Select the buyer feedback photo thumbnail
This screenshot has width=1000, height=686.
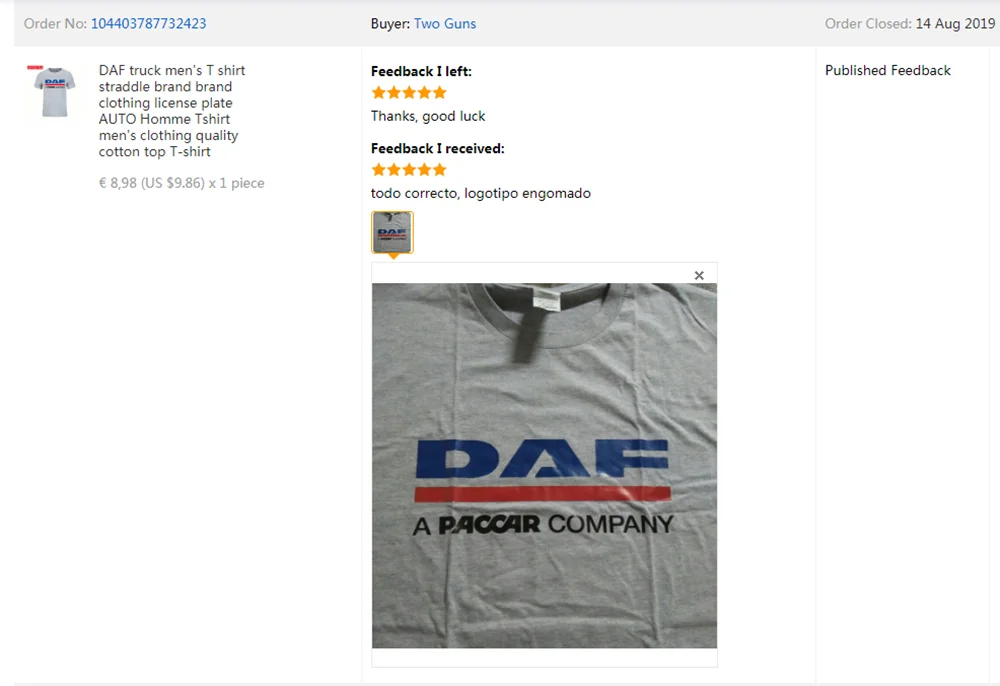[x=392, y=232]
